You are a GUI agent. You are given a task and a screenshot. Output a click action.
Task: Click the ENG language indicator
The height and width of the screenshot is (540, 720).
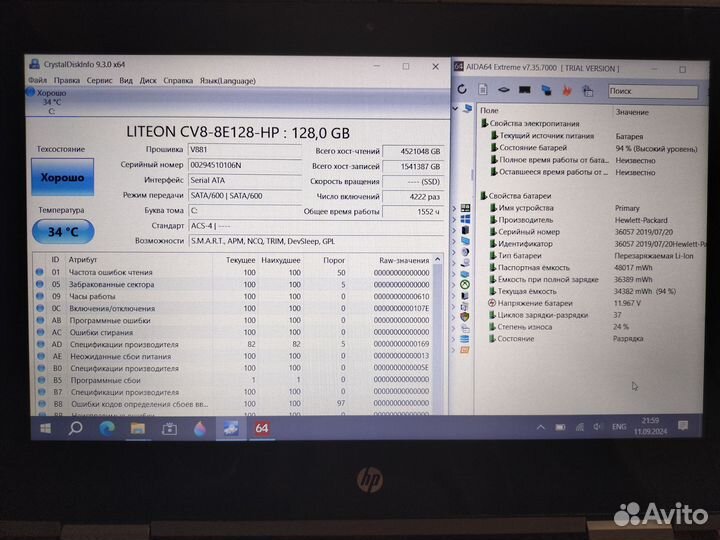pyautogui.click(x=619, y=427)
